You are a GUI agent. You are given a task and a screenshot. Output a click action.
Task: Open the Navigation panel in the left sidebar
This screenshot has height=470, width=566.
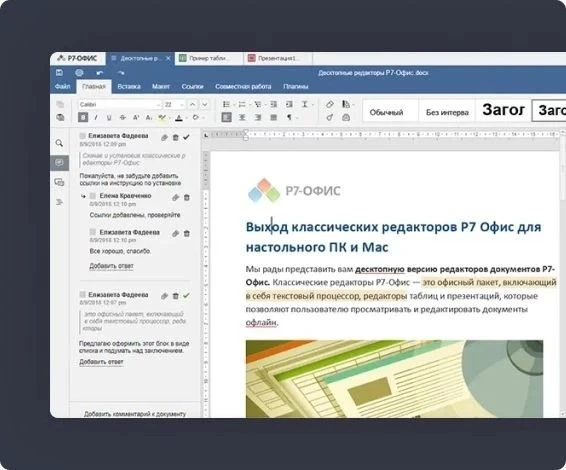tap(59, 202)
